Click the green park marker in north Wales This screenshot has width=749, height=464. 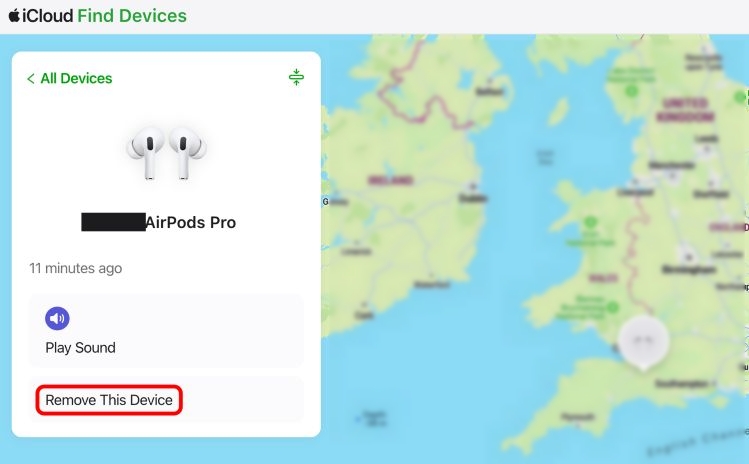[590, 222]
